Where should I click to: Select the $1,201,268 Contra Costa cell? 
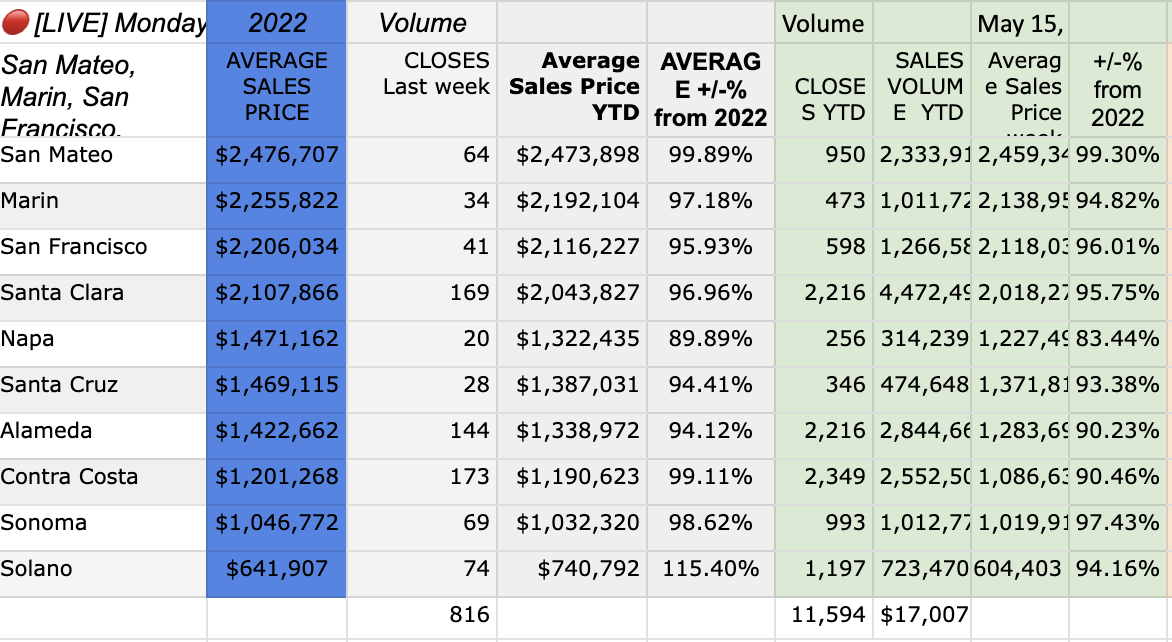pos(277,481)
